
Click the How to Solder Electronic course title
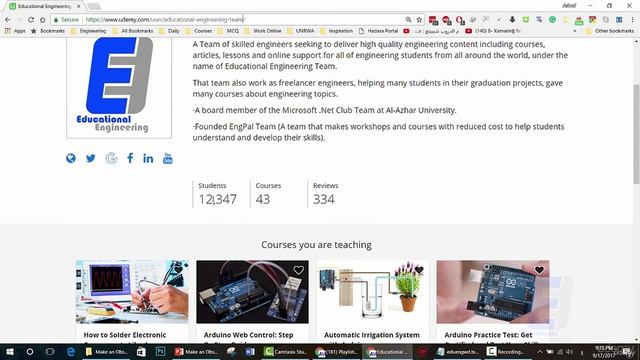(x=125, y=335)
